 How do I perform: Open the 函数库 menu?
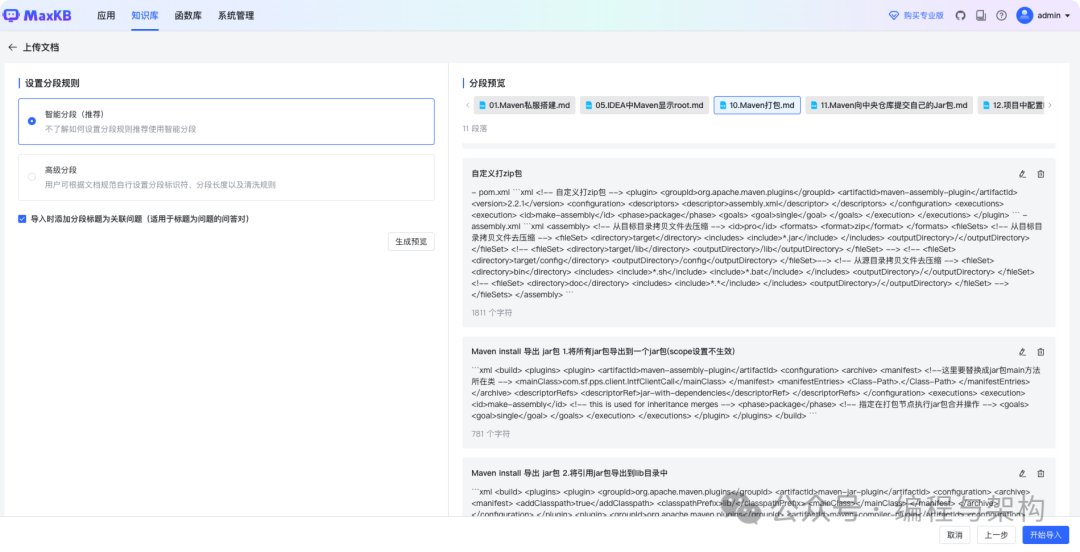coord(188,15)
